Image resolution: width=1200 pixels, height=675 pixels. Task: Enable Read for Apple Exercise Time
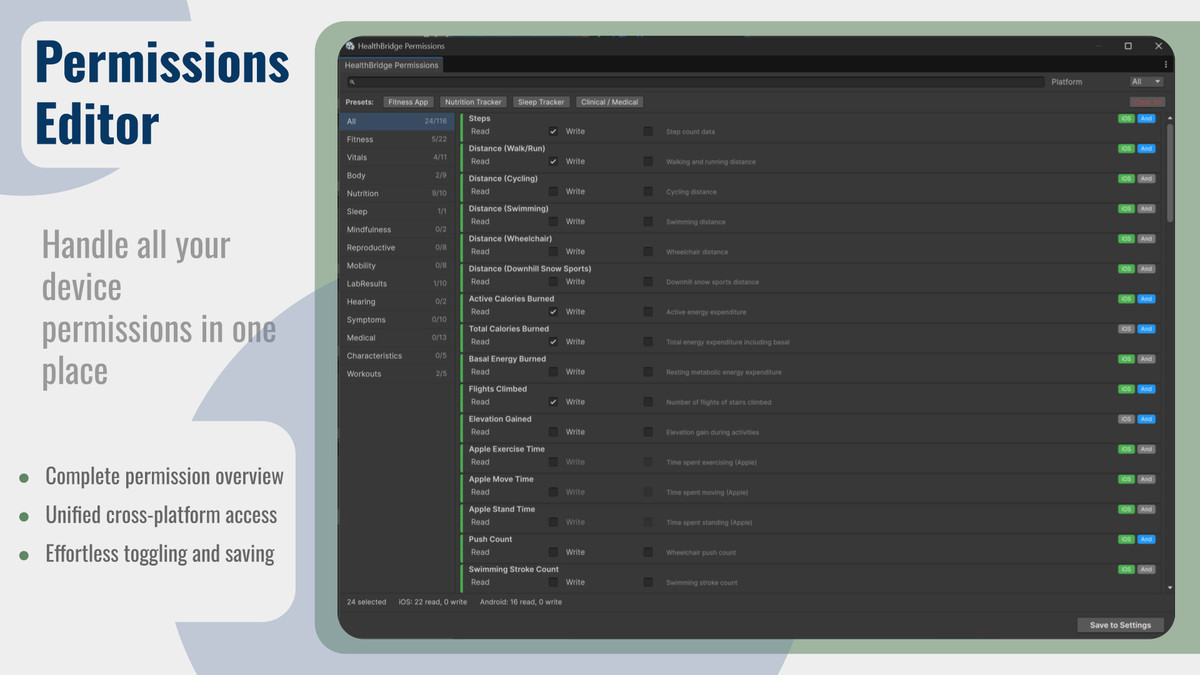click(553, 461)
